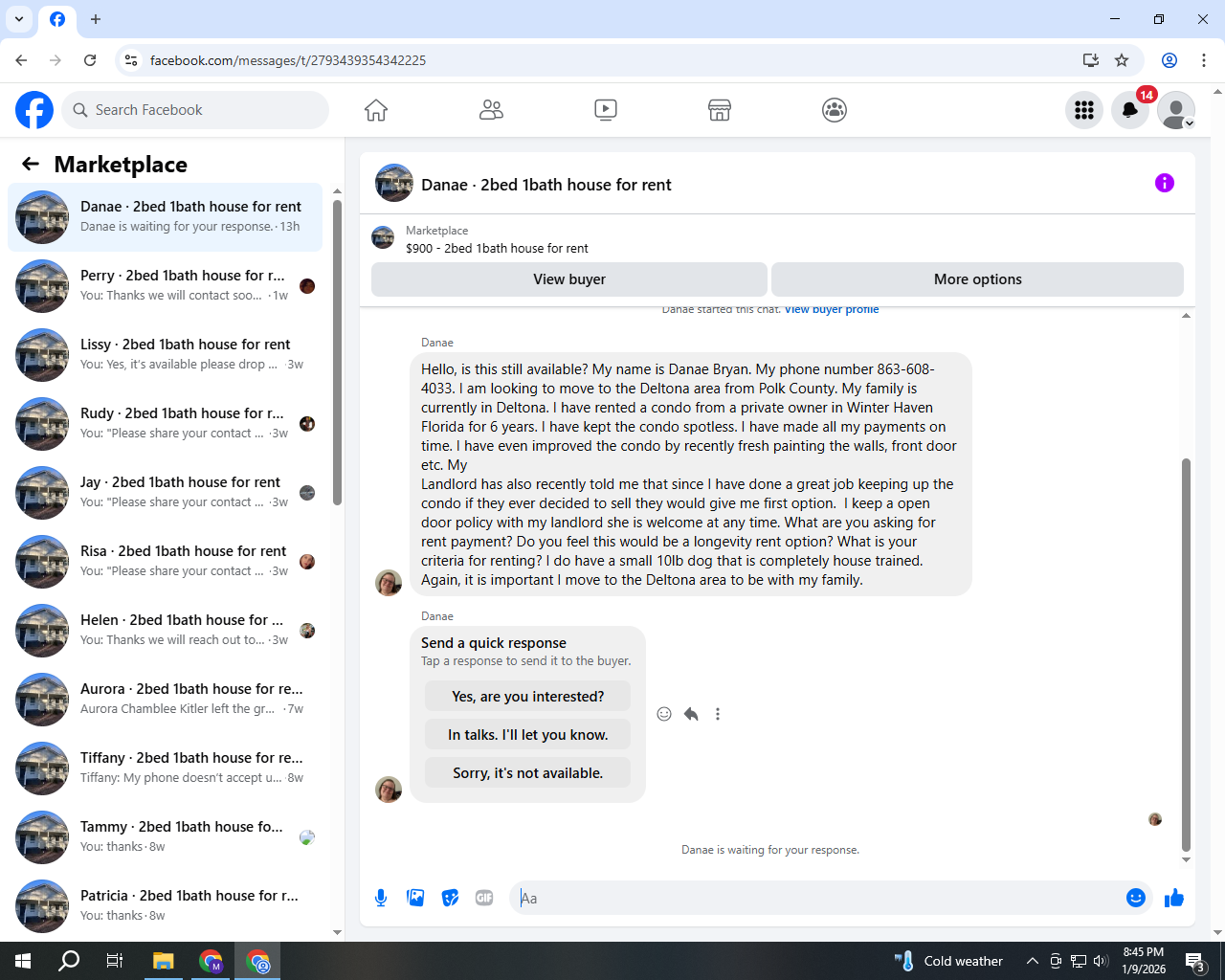
Task: Click the message text field
Action: 818,898
